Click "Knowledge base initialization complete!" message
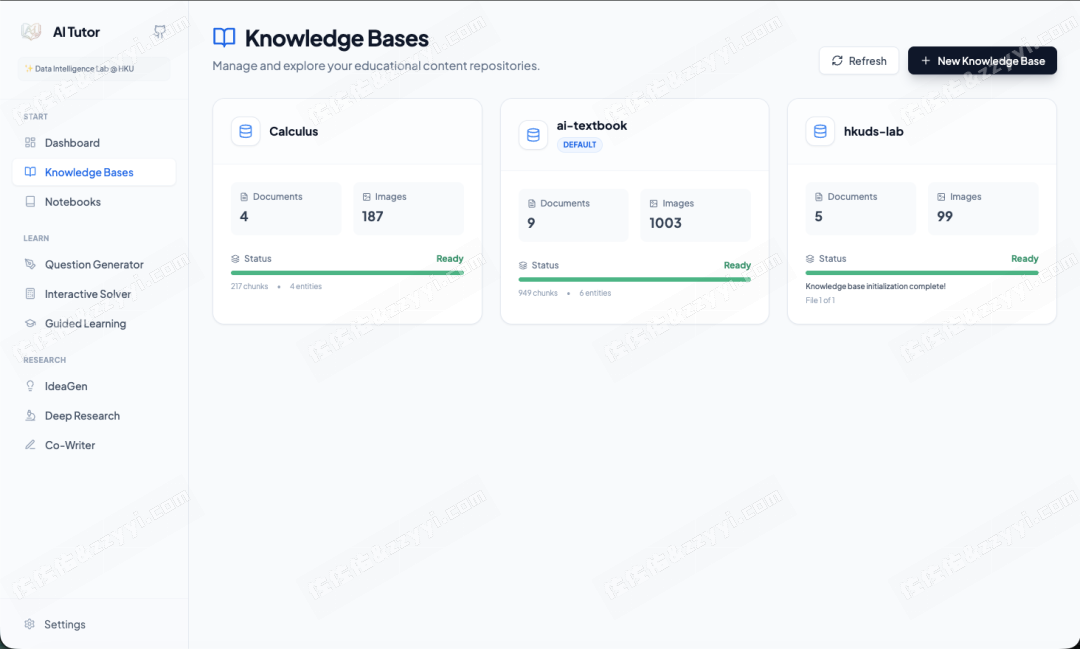Screen dimensions: 1080x649 click(x=875, y=287)
